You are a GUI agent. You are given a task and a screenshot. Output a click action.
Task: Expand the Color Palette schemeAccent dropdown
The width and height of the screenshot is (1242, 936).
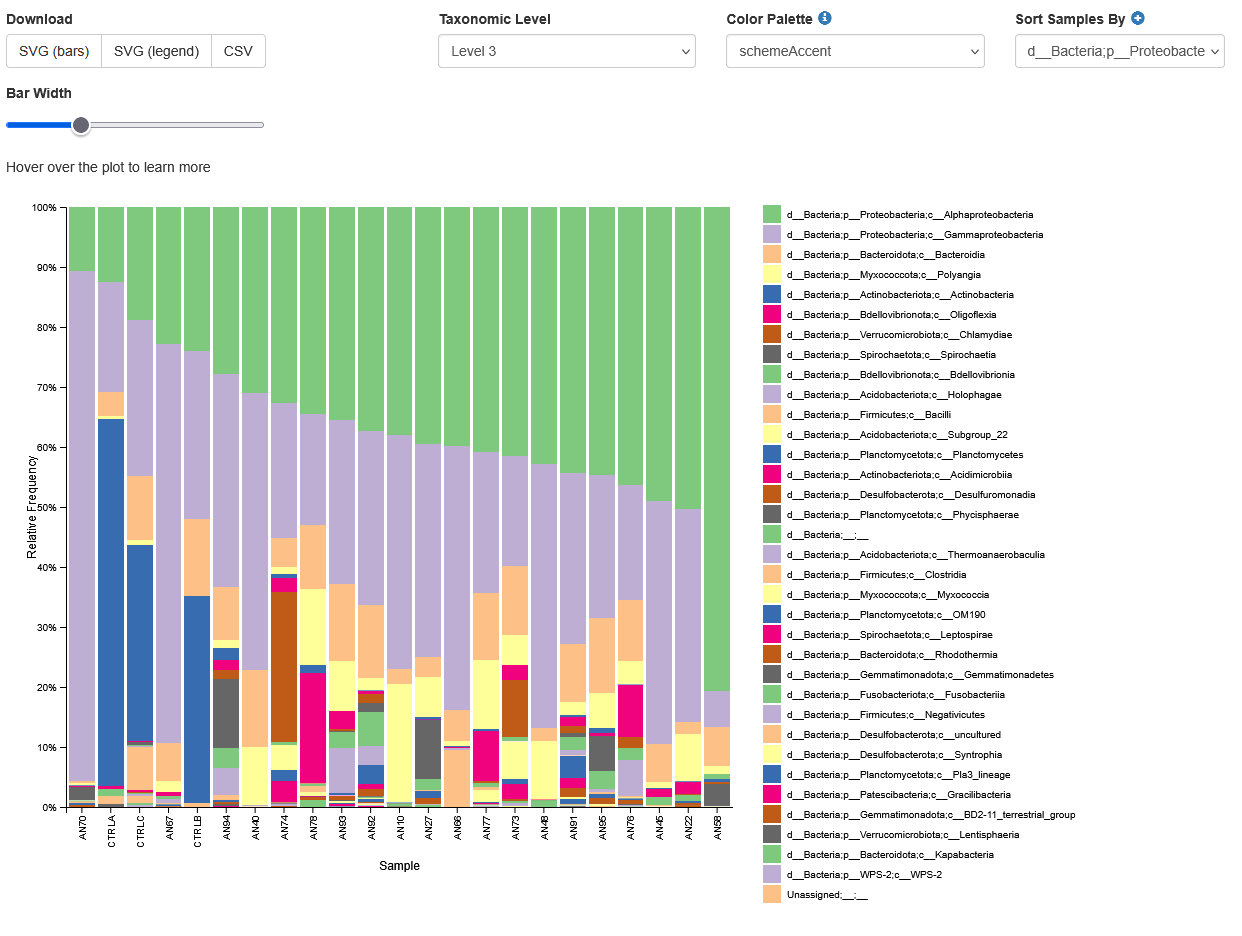(x=855, y=51)
